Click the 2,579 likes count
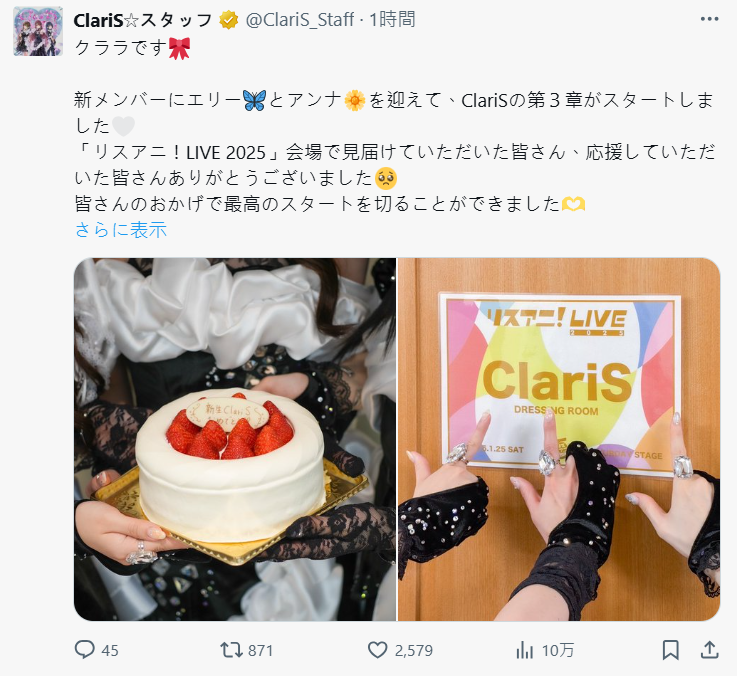The width and height of the screenshot is (737, 676). (414, 651)
